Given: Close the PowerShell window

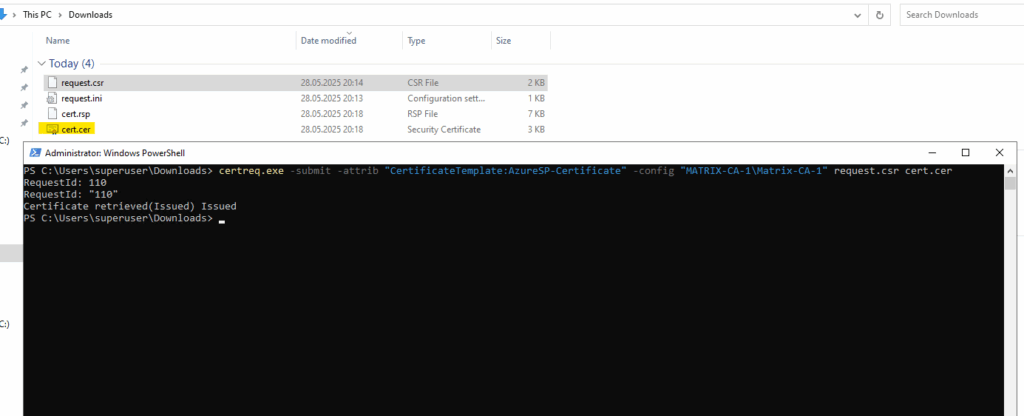Looking at the screenshot, I should click(x=999, y=153).
